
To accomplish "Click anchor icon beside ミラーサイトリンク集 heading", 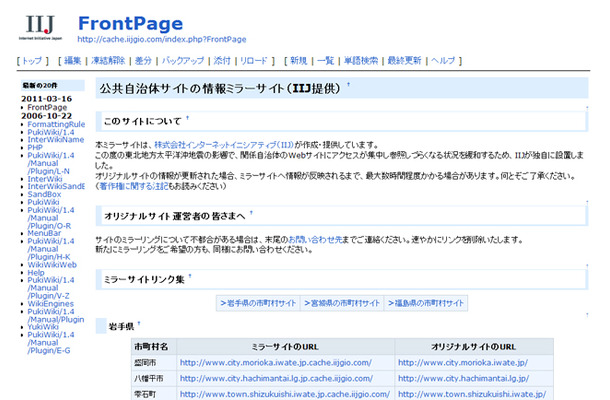I will click(x=190, y=276).
